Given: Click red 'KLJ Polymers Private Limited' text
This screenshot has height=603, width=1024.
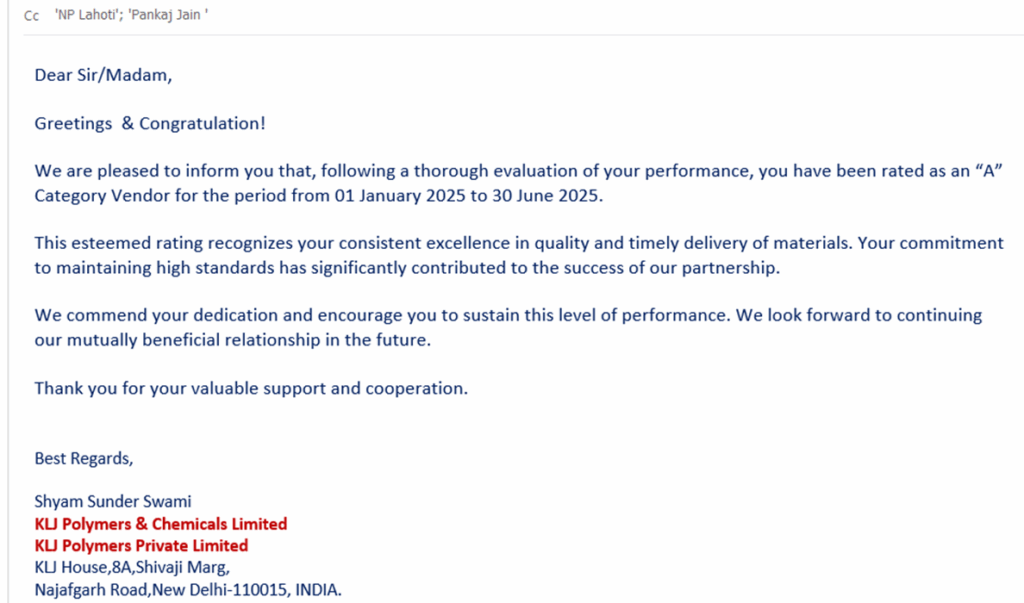Looking at the screenshot, I should tap(141, 546).
